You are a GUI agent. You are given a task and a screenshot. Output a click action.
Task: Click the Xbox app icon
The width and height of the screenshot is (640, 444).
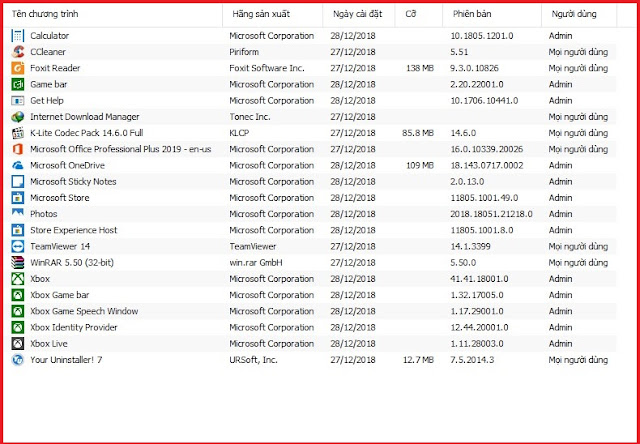click(x=18, y=279)
